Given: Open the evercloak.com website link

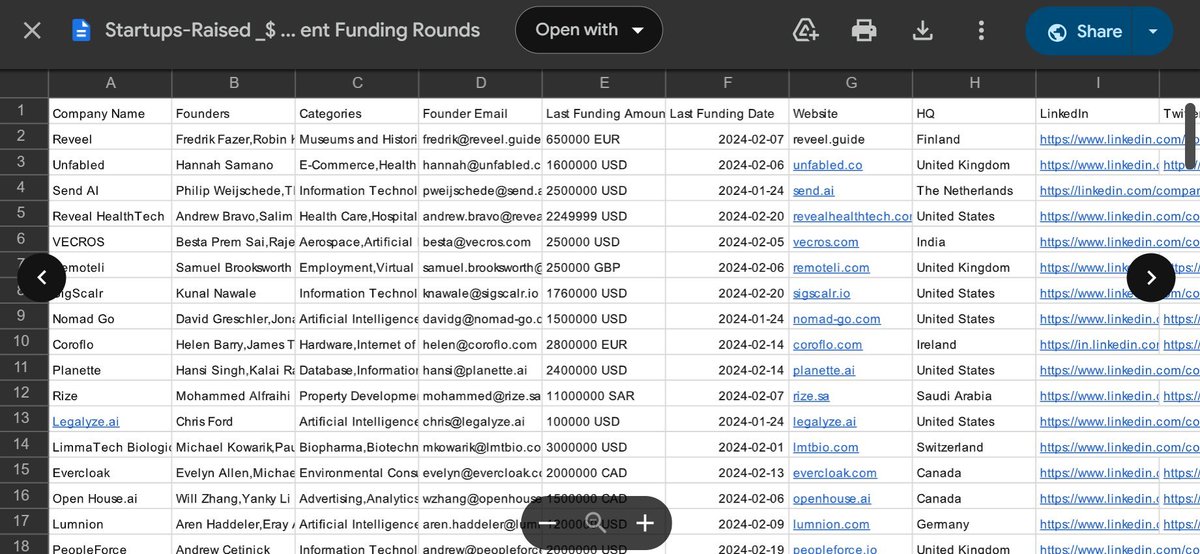Looking at the screenshot, I should coord(835,473).
